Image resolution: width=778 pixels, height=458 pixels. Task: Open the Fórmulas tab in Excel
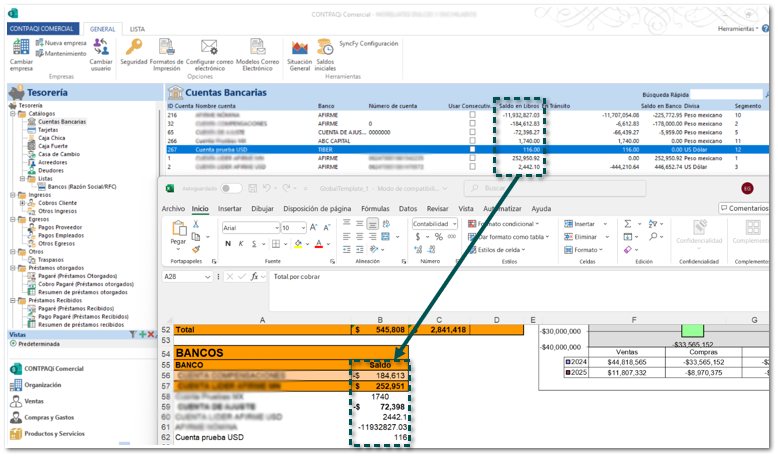(375, 208)
